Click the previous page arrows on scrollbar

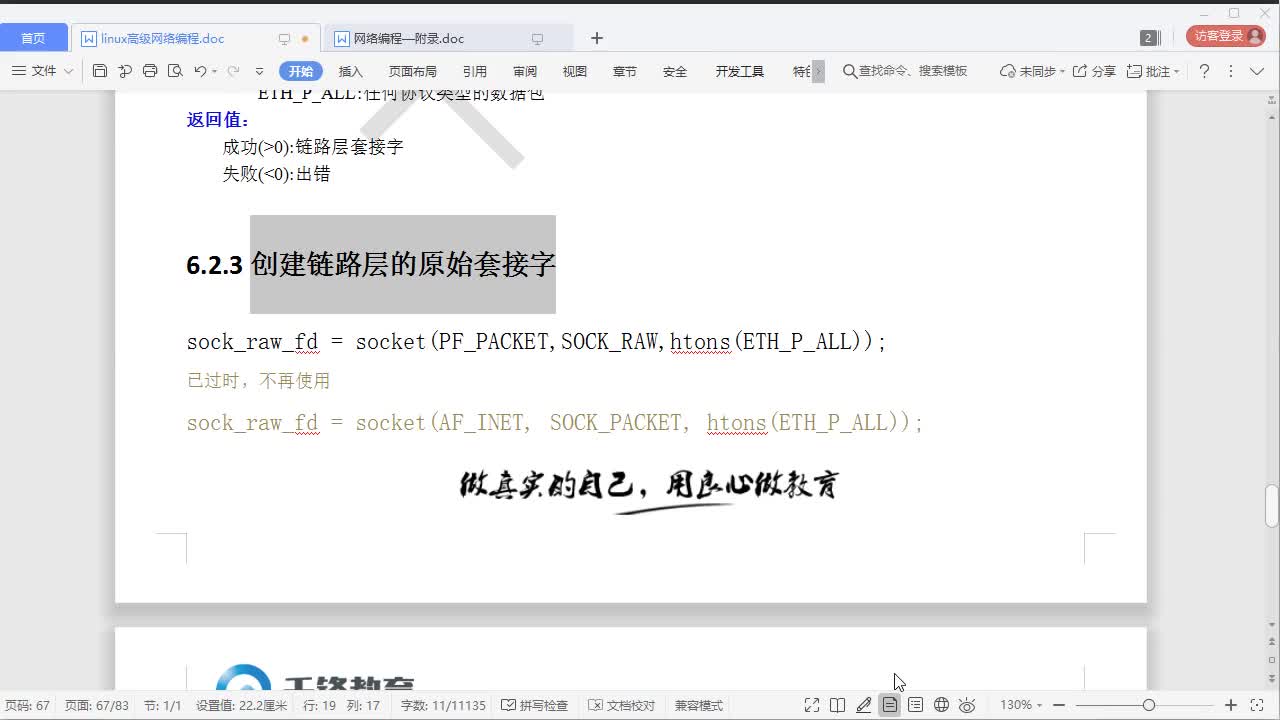(x=1272, y=643)
